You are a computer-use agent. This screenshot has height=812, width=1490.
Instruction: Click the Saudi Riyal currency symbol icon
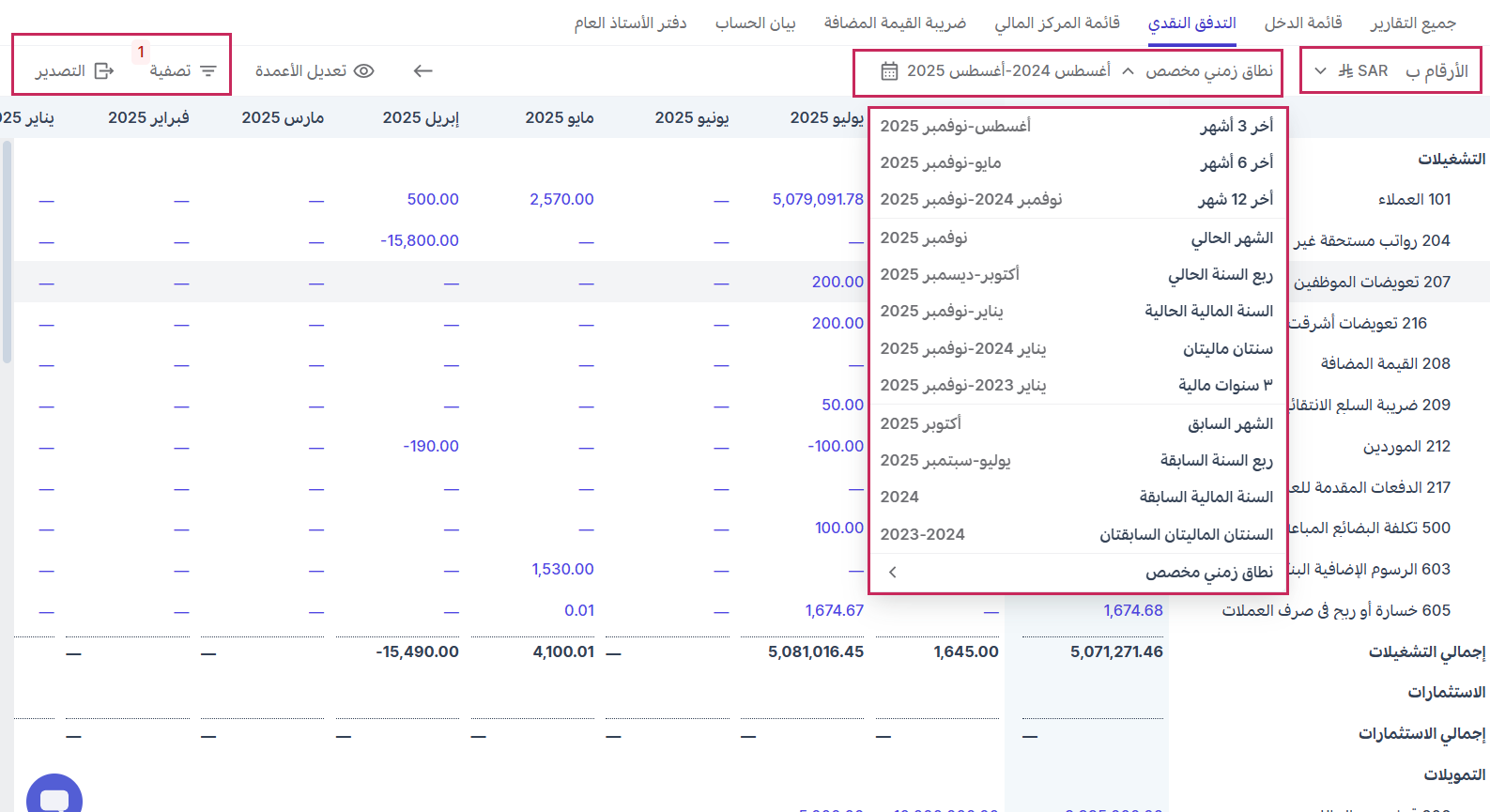point(1345,71)
